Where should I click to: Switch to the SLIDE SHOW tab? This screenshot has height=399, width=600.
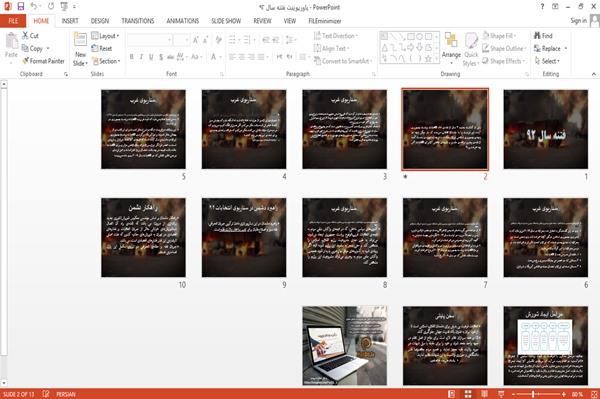pyautogui.click(x=226, y=21)
